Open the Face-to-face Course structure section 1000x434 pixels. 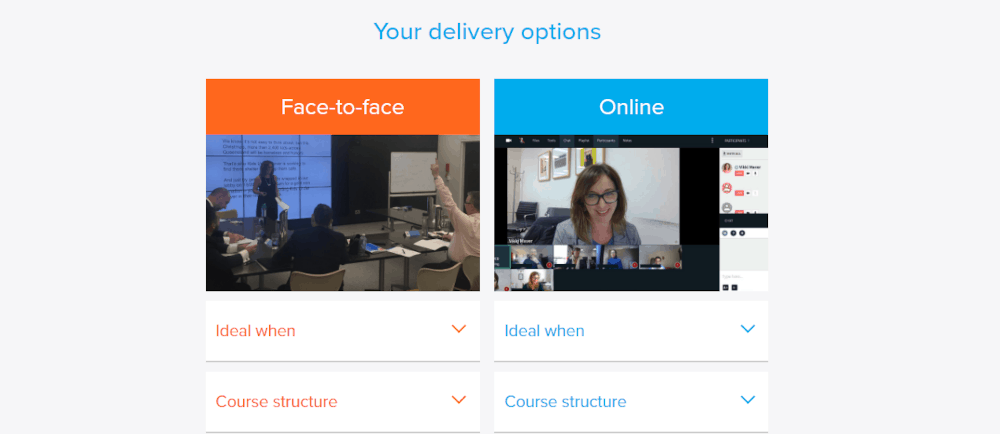(342, 401)
